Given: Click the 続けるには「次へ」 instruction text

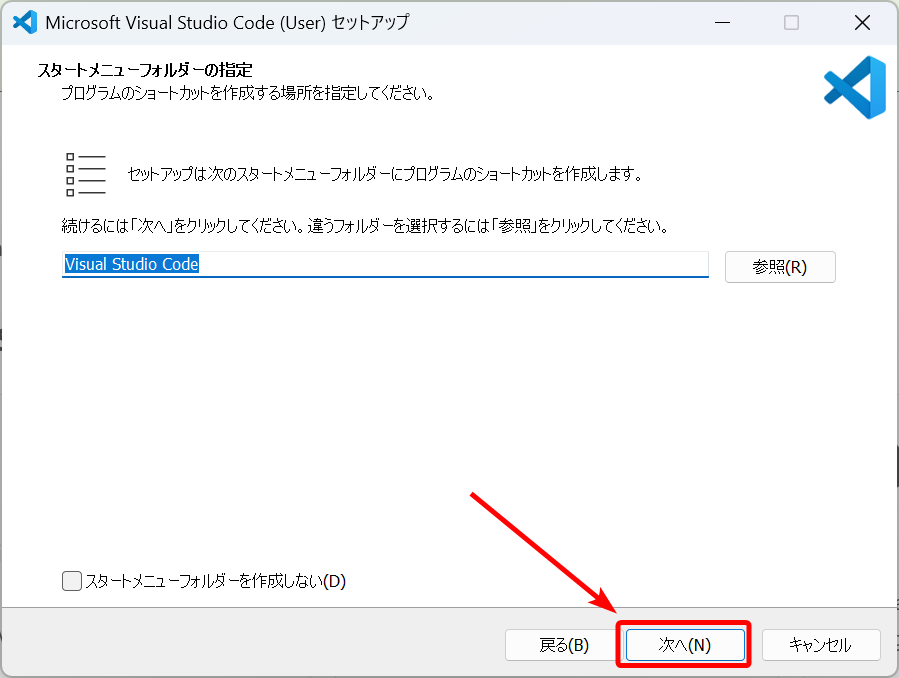Looking at the screenshot, I should pos(365,226).
